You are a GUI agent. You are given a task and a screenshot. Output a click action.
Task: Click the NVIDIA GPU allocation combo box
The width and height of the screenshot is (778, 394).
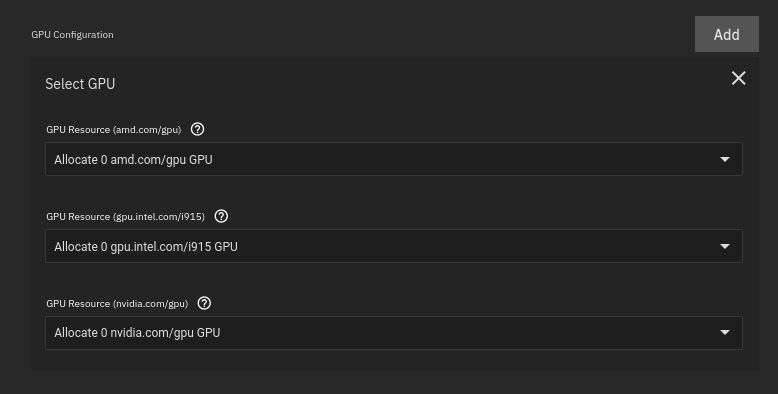393,333
